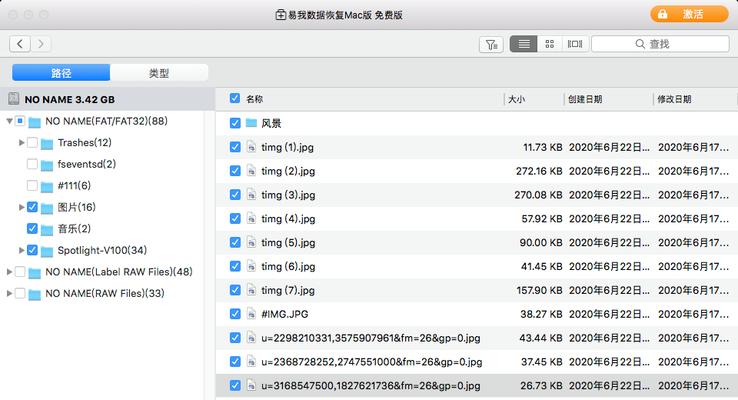Uncheck the Spotlight-V100(34) checkbox
The width and height of the screenshot is (738, 400).
(x=32, y=250)
